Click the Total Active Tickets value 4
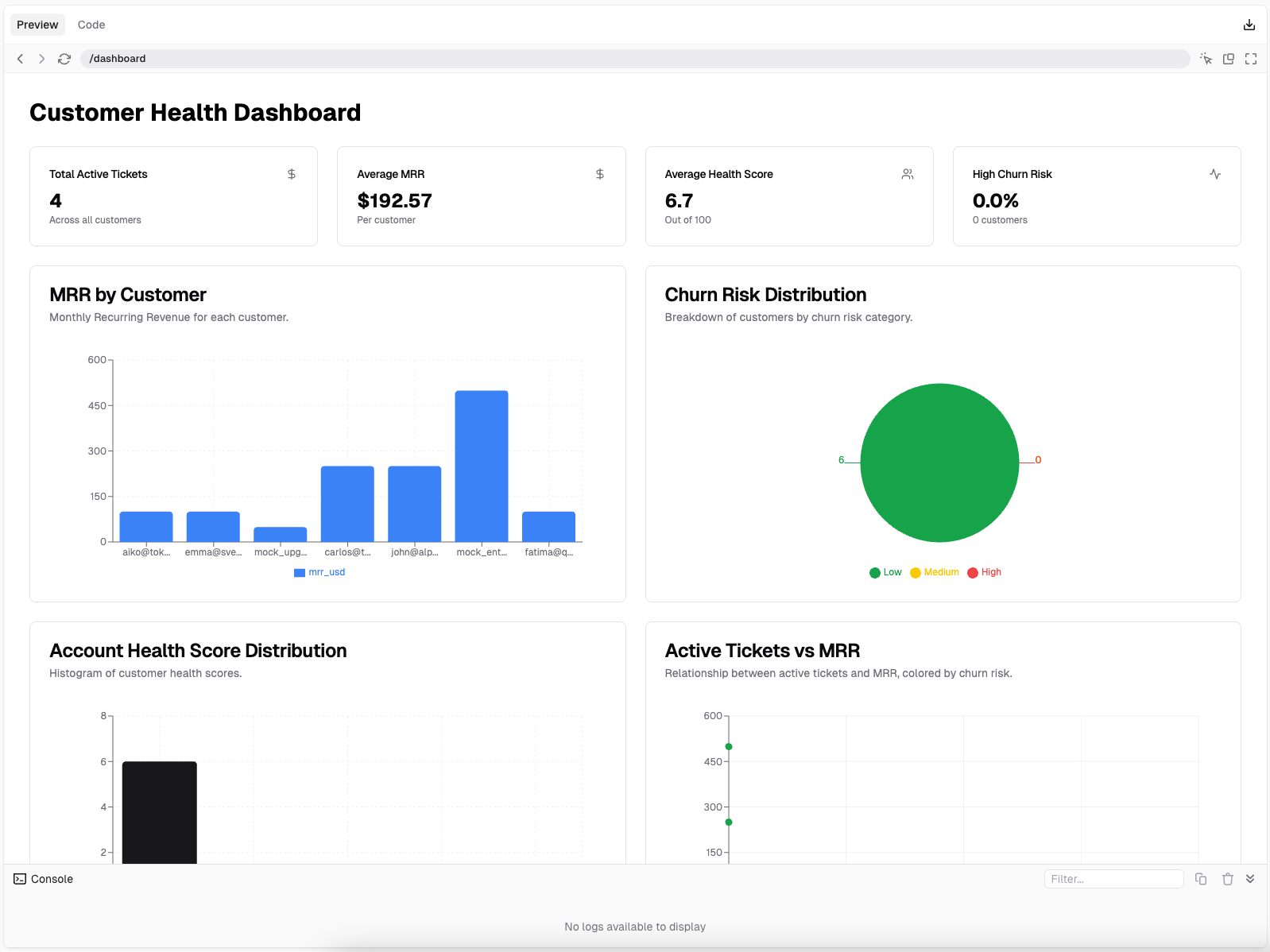 (56, 201)
